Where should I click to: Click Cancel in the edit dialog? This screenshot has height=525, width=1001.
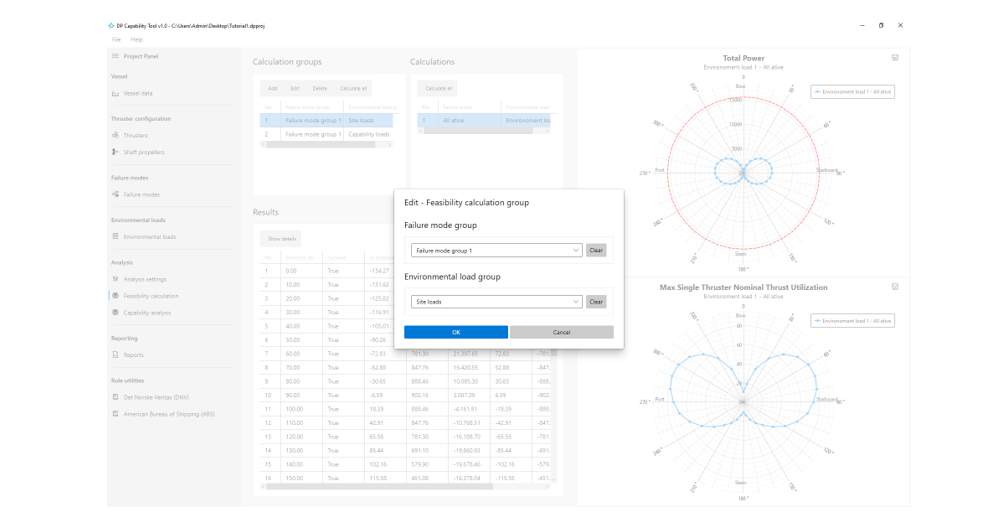tap(562, 332)
